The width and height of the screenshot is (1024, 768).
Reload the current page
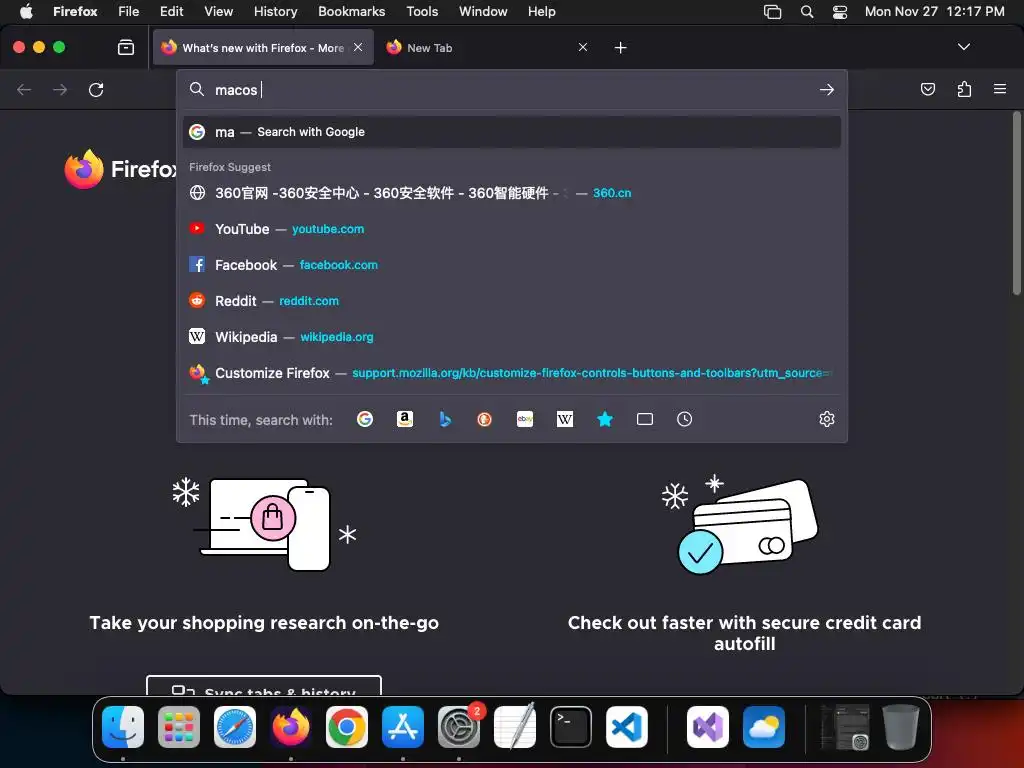96,89
